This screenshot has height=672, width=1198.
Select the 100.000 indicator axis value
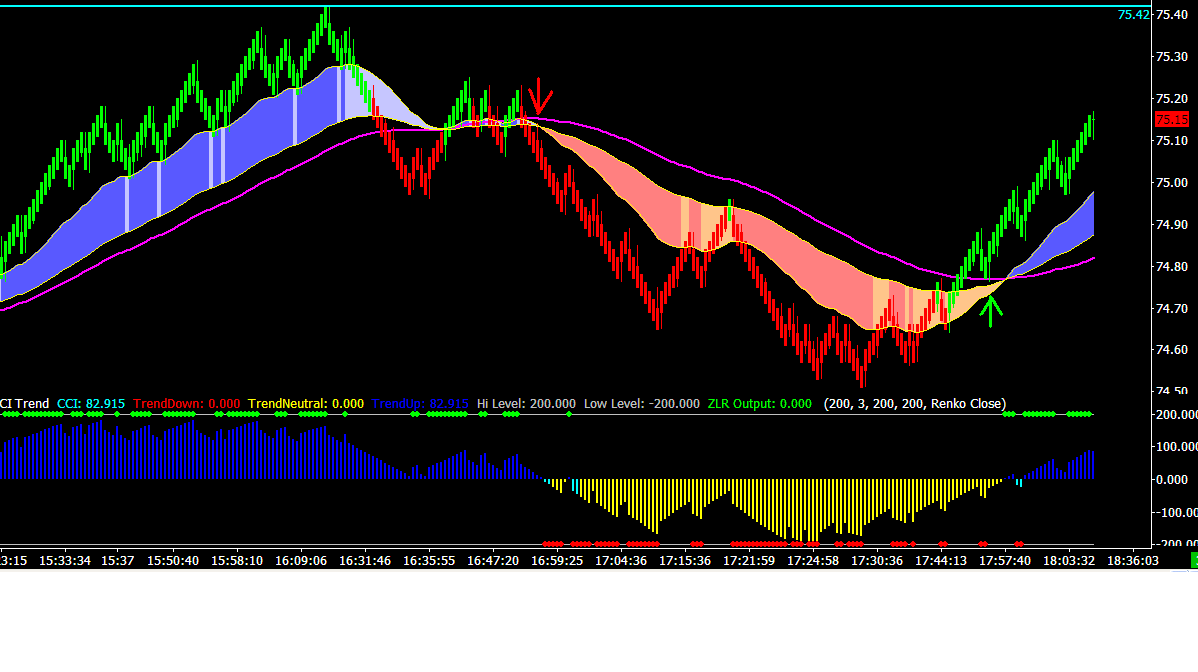pyautogui.click(x=1177, y=447)
